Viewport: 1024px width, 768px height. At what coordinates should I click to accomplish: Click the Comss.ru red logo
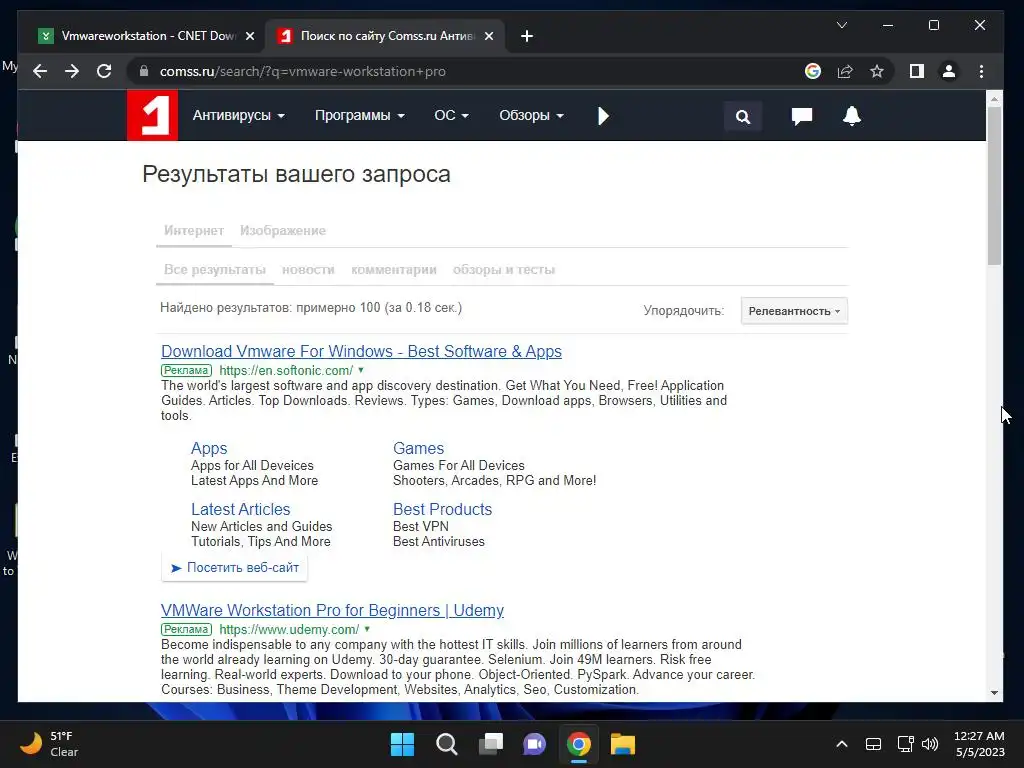click(152, 116)
